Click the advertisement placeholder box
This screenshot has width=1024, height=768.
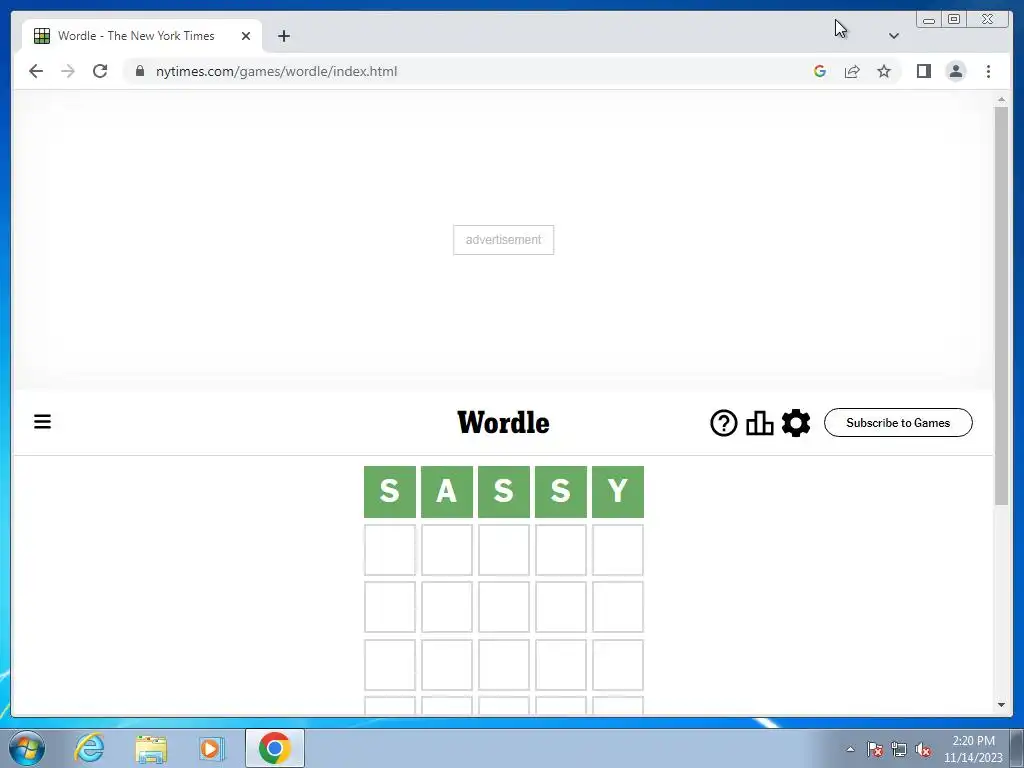(504, 240)
